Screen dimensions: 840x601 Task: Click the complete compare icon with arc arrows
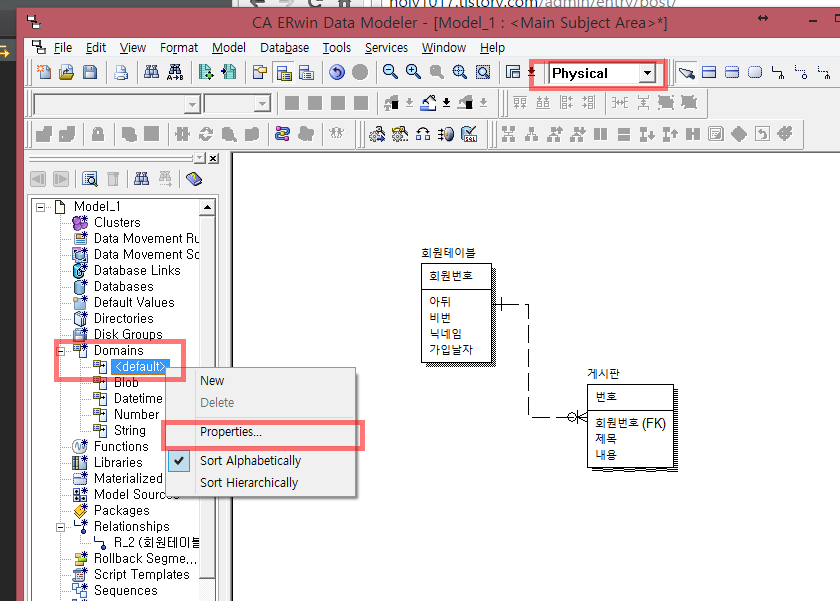(x=423, y=133)
